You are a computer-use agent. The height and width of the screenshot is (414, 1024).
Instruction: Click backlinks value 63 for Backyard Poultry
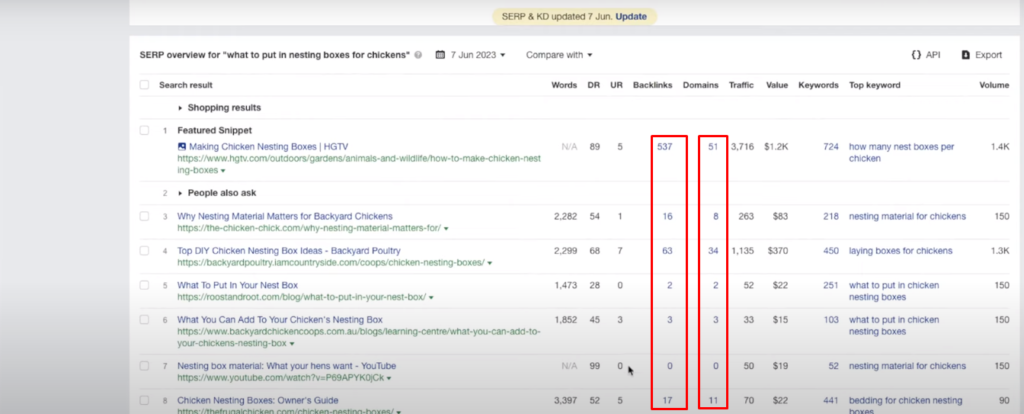click(x=667, y=251)
